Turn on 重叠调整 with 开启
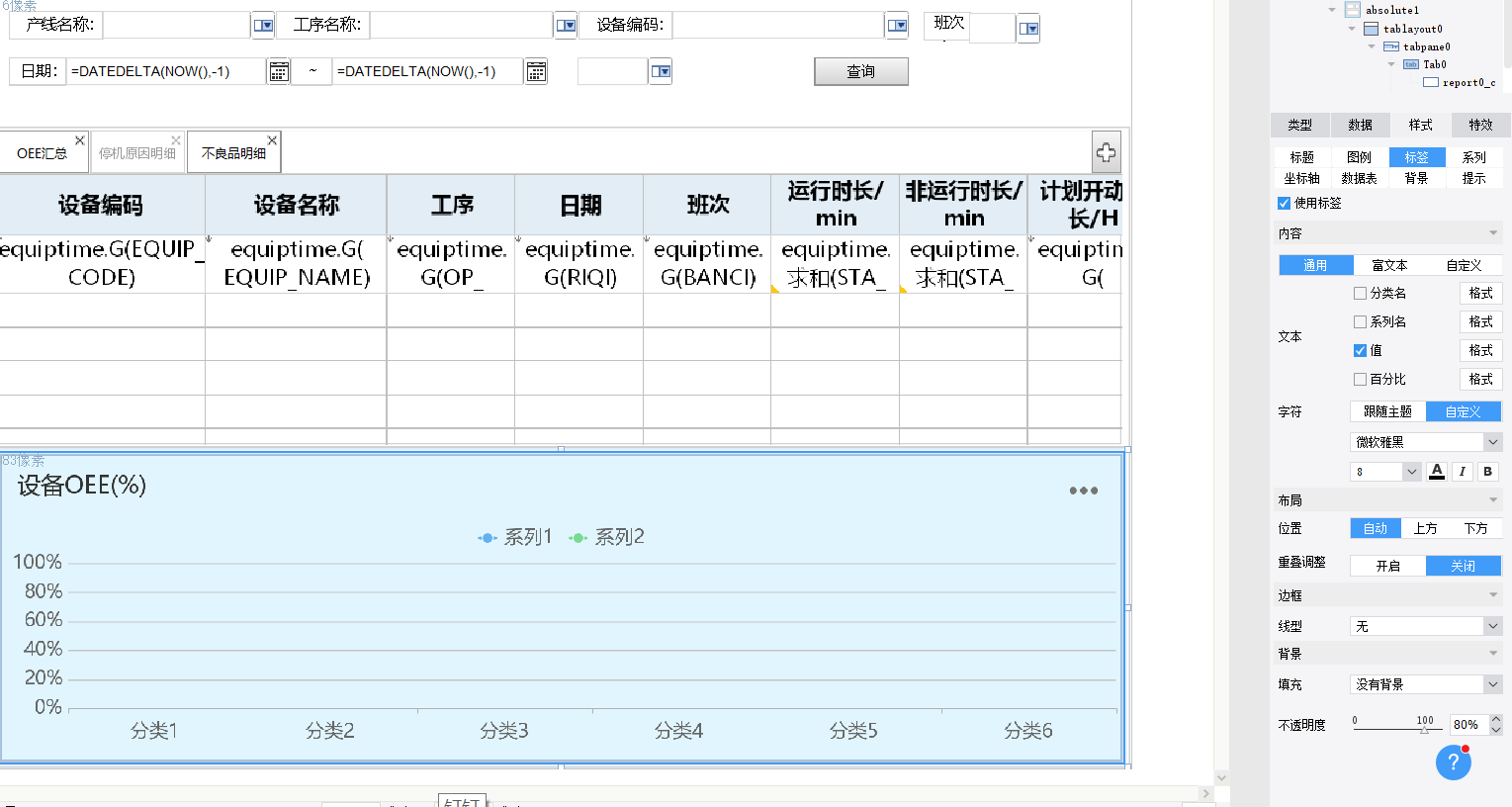The image size is (1512, 807). tap(1388, 566)
